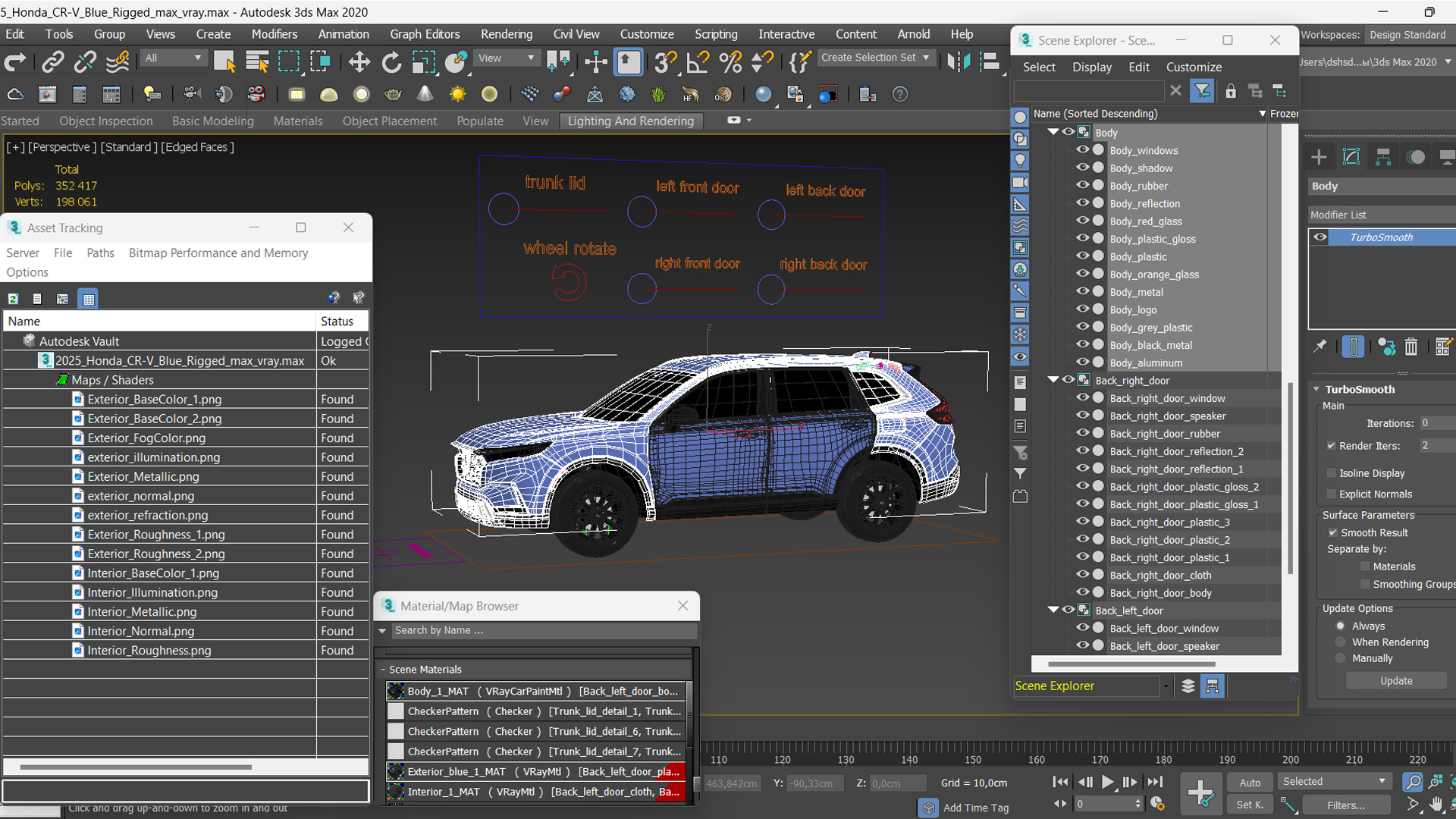This screenshot has width=1456, height=819.
Task: Select Body_1_MAT material swatch row
Action: (x=536, y=691)
